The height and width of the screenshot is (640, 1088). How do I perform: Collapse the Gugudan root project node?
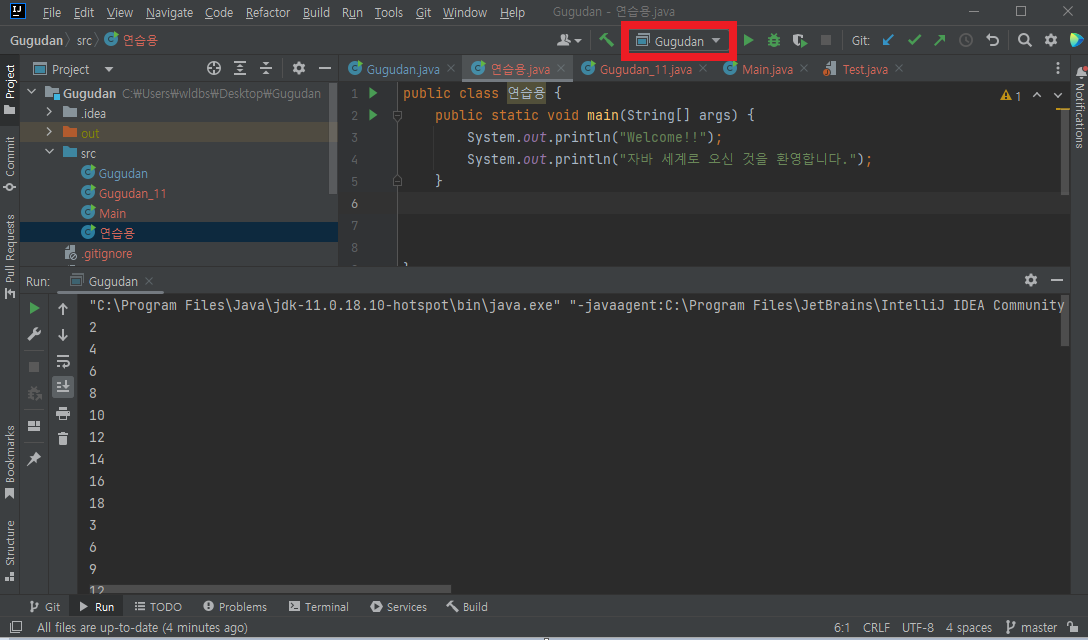[32, 92]
